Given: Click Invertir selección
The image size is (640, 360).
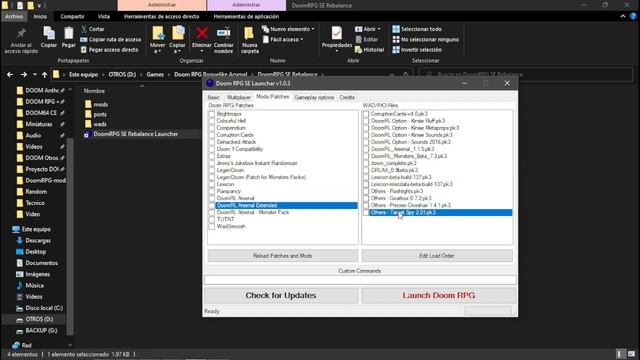Looking at the screenshot, I should coord(417,50).
